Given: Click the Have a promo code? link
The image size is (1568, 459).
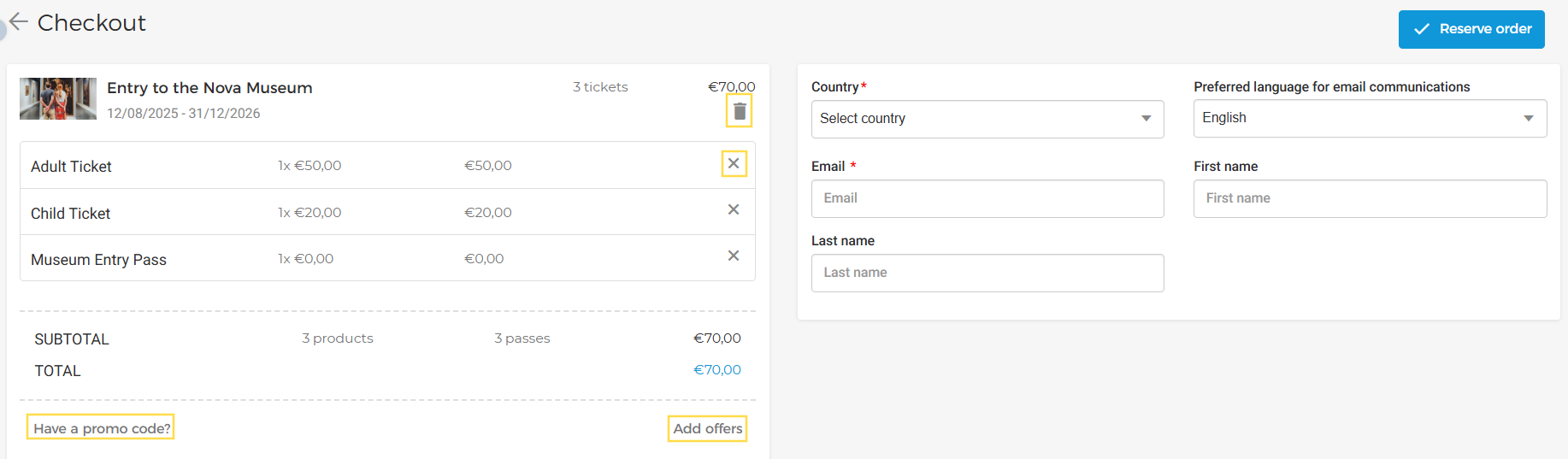Looking at the screenshot, I should [x=101, y=428].
